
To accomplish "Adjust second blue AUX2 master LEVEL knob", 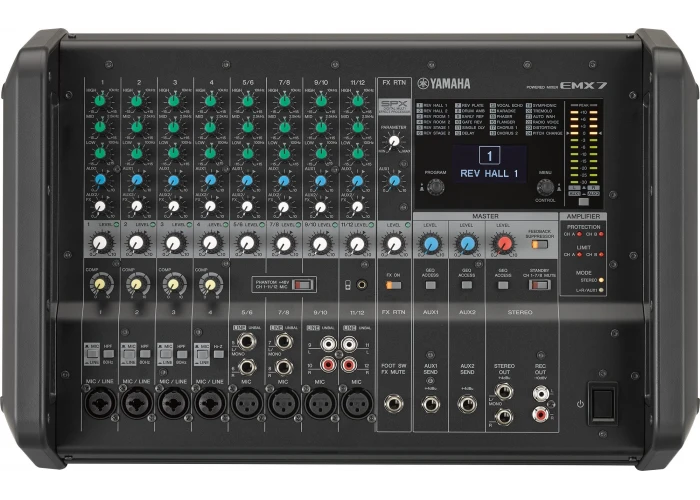I will click(x=467, y=244).
